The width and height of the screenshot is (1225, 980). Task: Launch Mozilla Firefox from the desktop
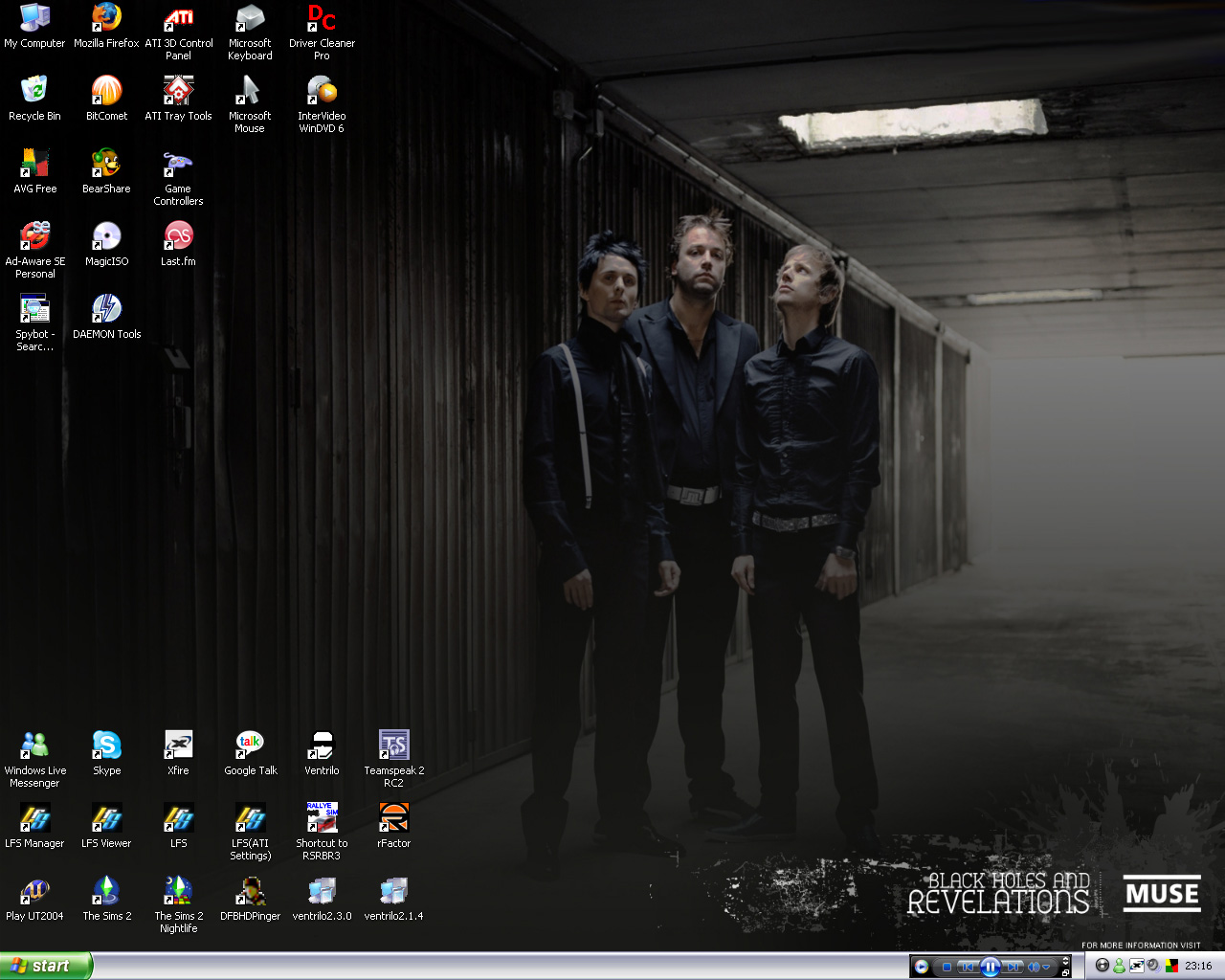point(106,26)
